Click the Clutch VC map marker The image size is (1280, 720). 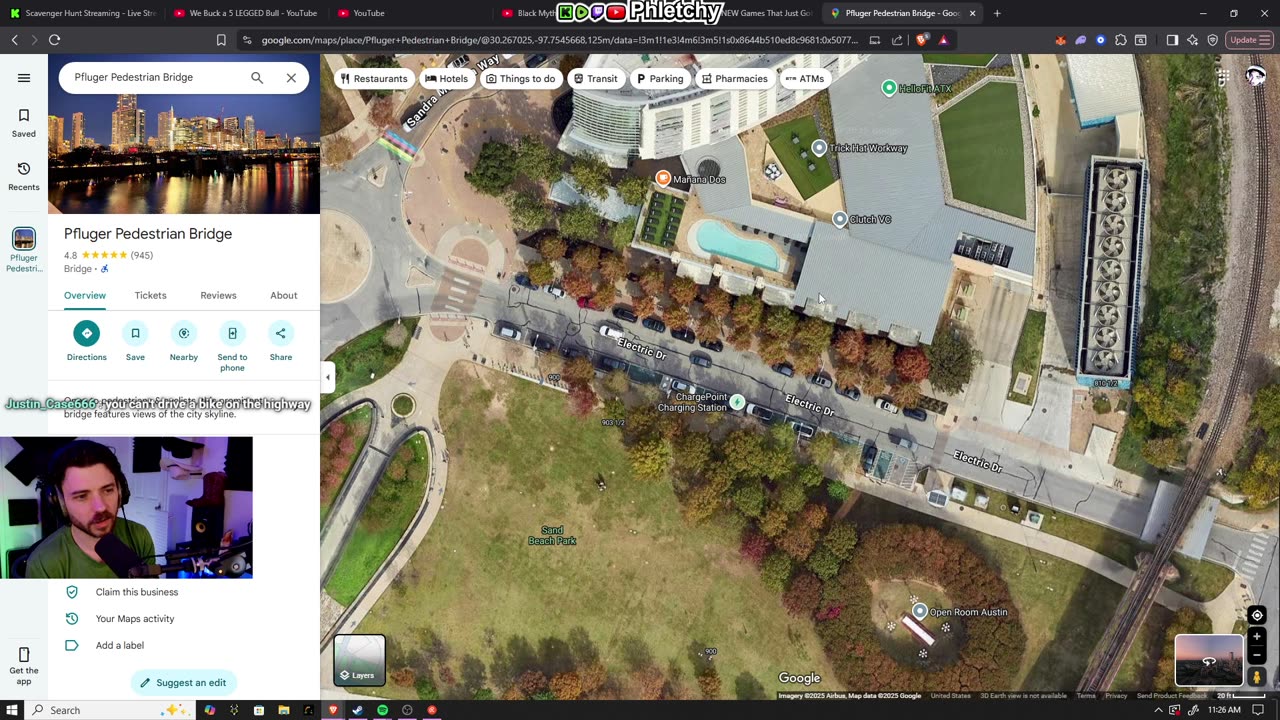coord(840,219)
